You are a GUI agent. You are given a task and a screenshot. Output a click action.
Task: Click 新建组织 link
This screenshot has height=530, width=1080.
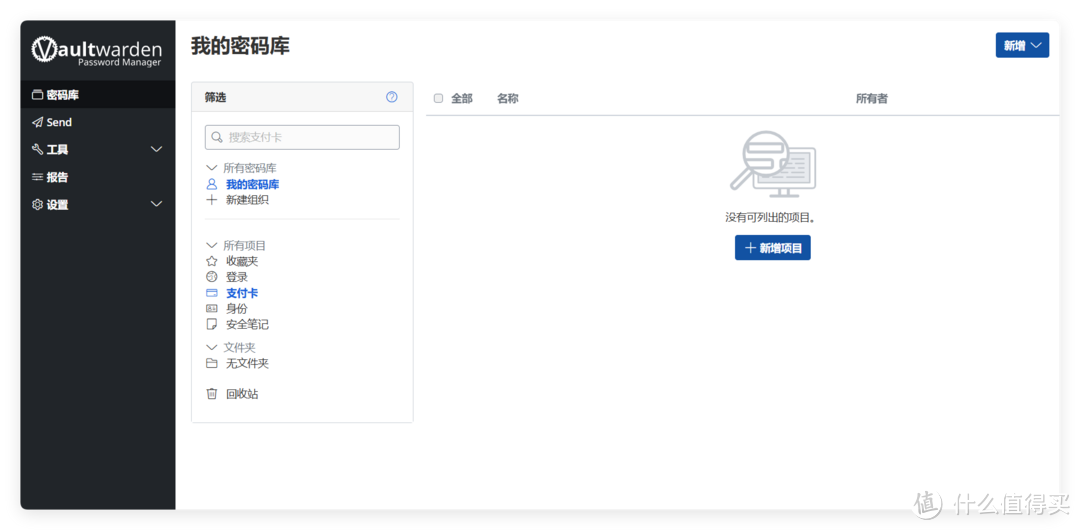247,200
